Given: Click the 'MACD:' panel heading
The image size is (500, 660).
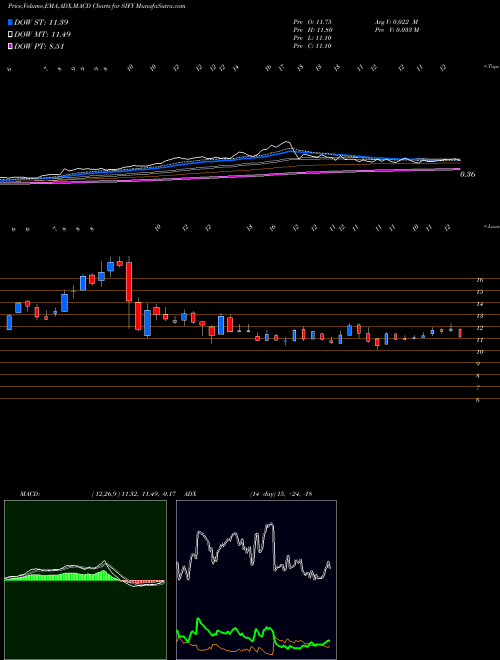Looking at the screenshot, I should pyautogui.click(x=29, y=493).
